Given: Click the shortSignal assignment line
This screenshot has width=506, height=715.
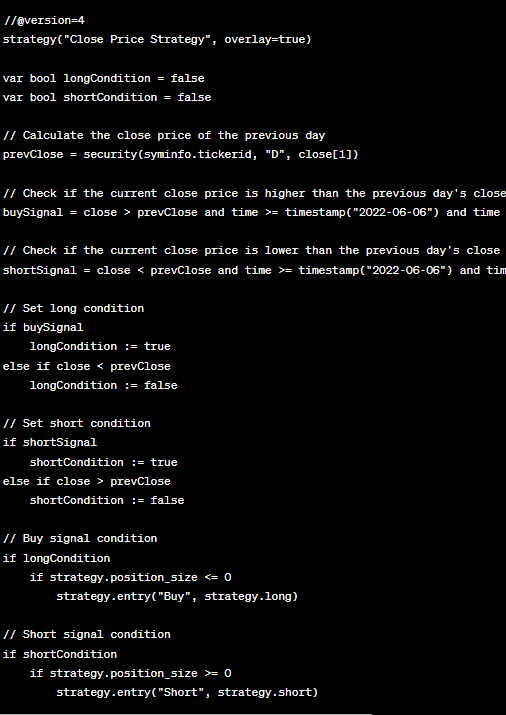Looking at the screenshot, I should click(x=254, y=270).
